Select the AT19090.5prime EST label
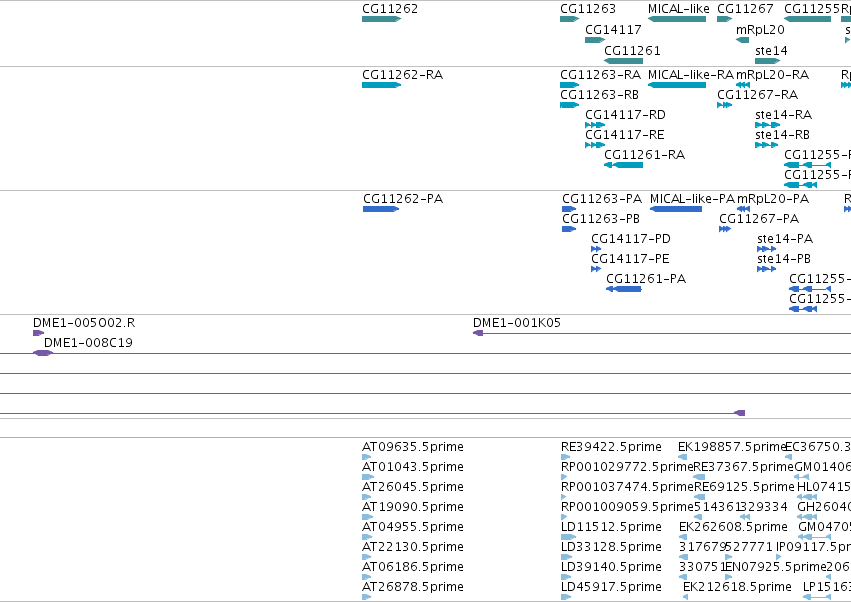851x602 pixels. pyautogui.click(x=413, y=508)
